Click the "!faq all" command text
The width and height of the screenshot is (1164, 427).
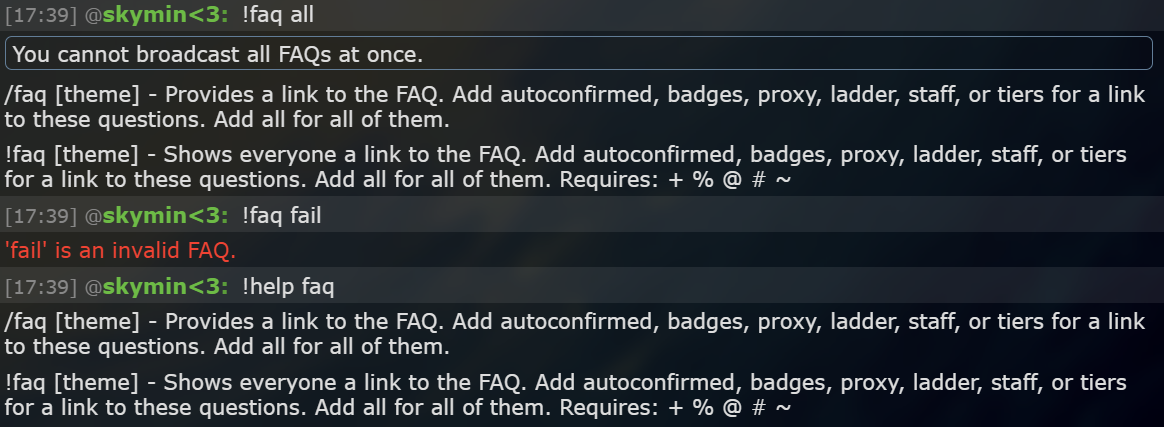[x=278, y=15]
